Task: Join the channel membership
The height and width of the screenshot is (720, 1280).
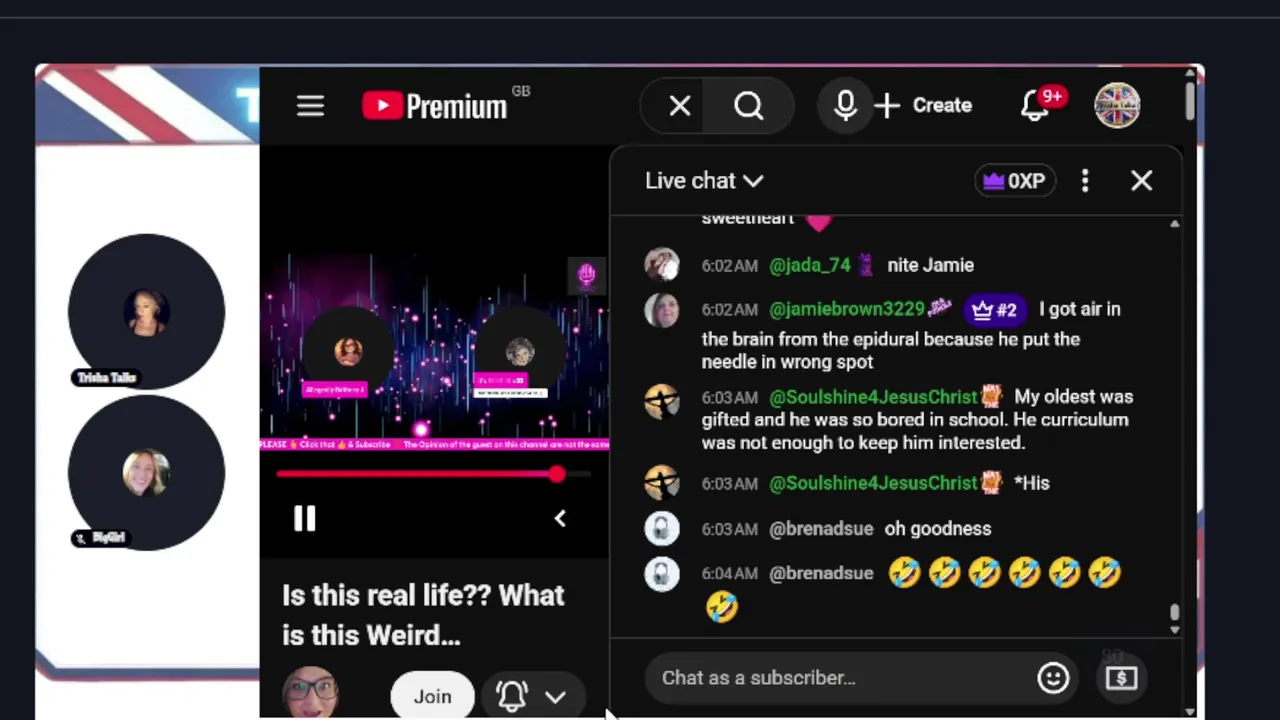Action: coord(432,696)
